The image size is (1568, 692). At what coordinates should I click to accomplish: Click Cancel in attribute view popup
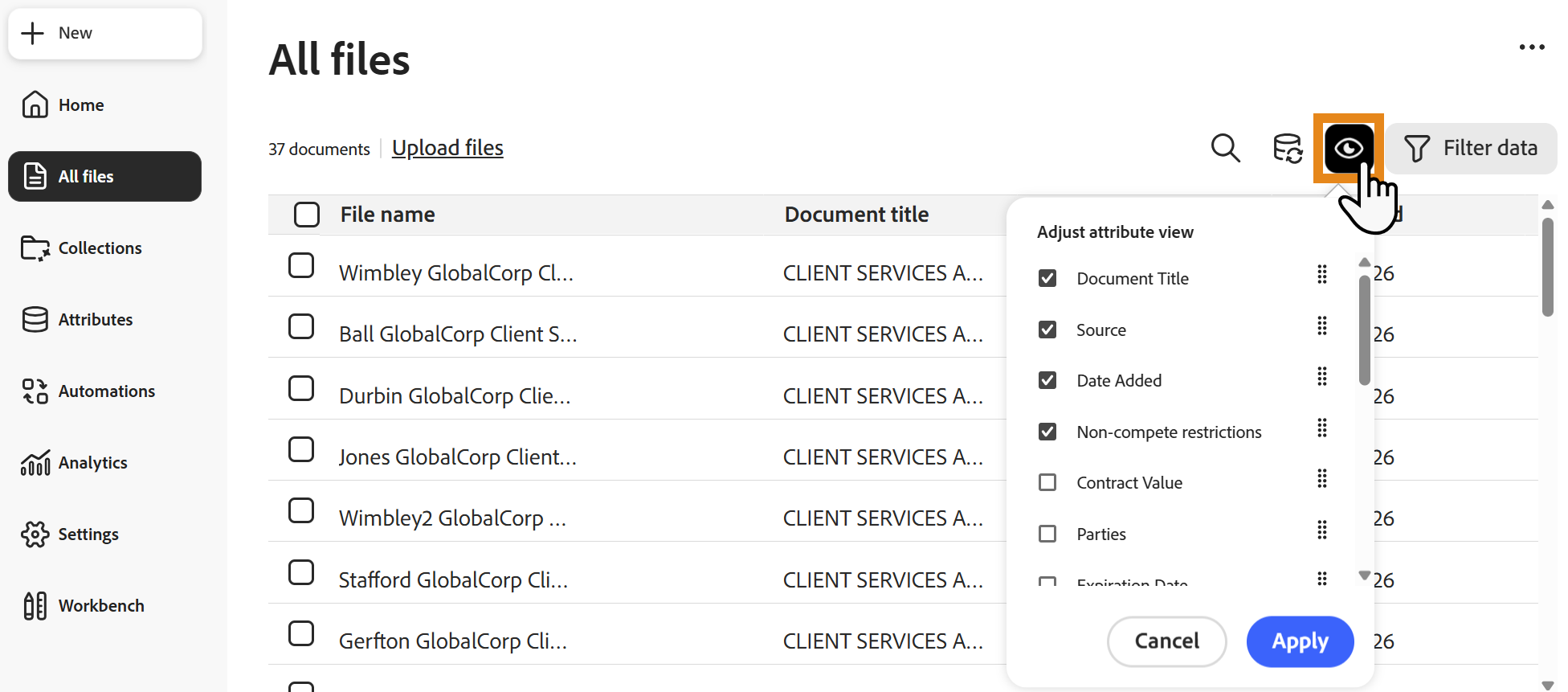coord(1166,641)
